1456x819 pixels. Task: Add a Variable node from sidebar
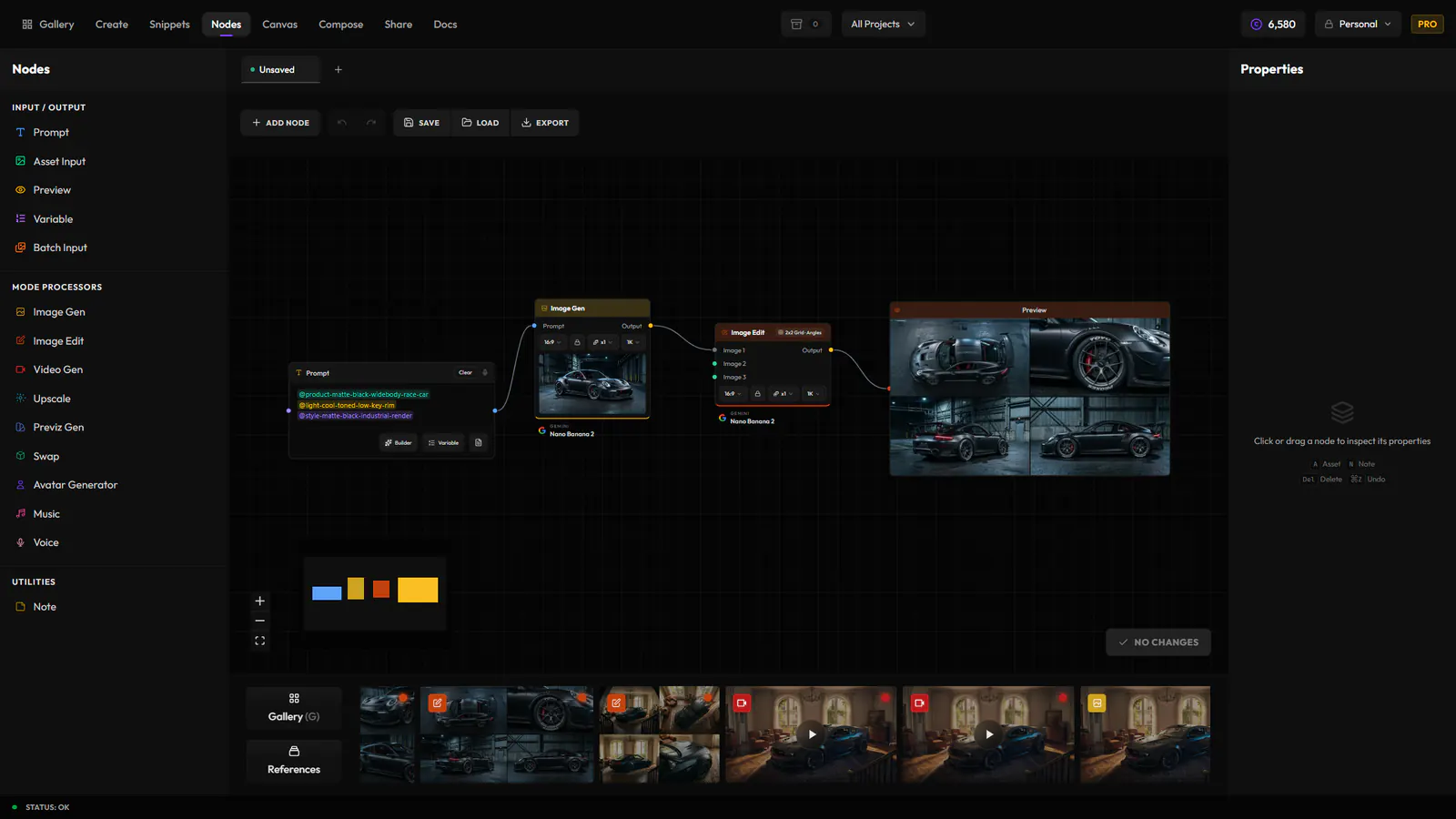(x=44, y=219)
